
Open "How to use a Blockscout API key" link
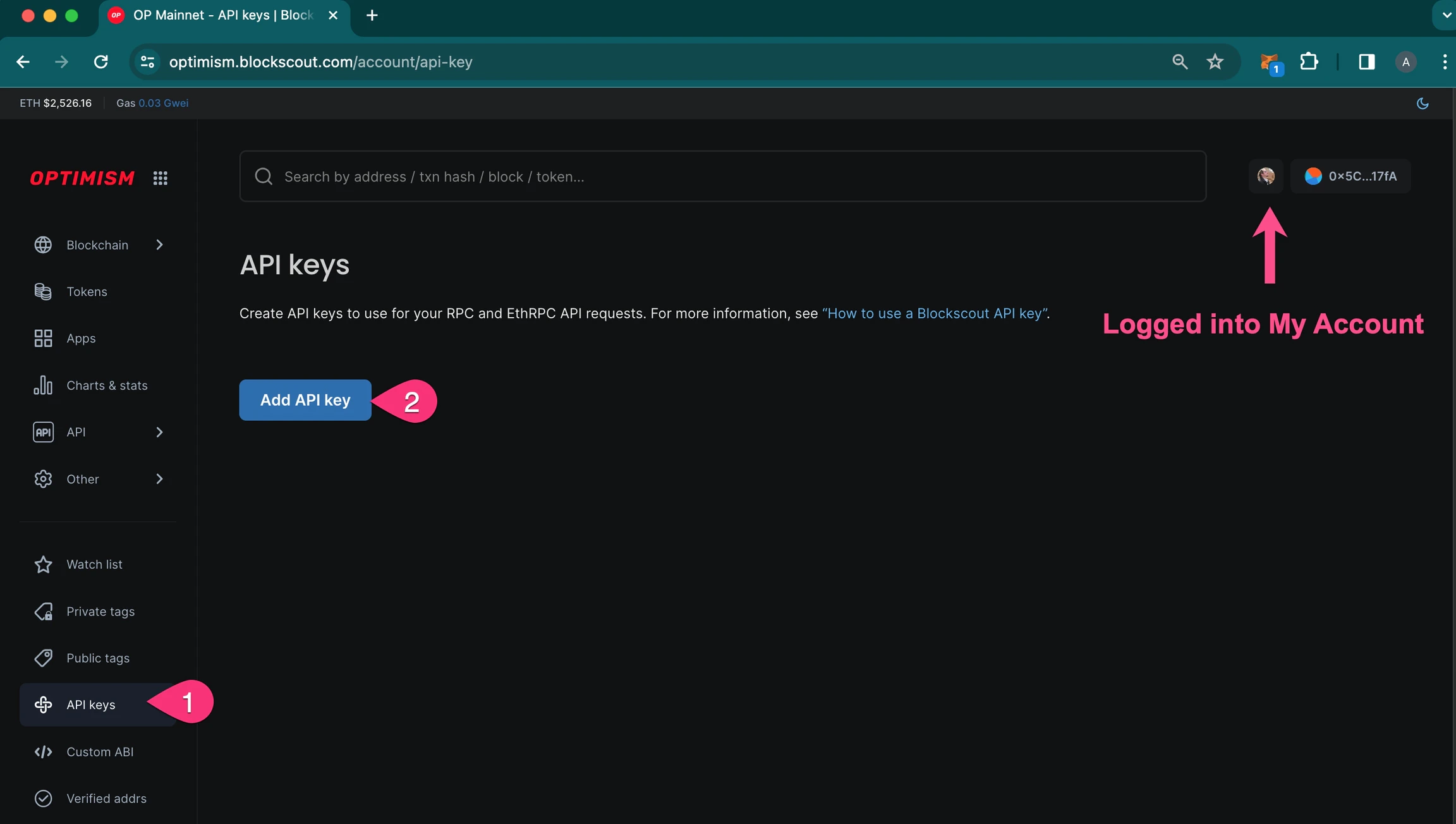[935, 313]
